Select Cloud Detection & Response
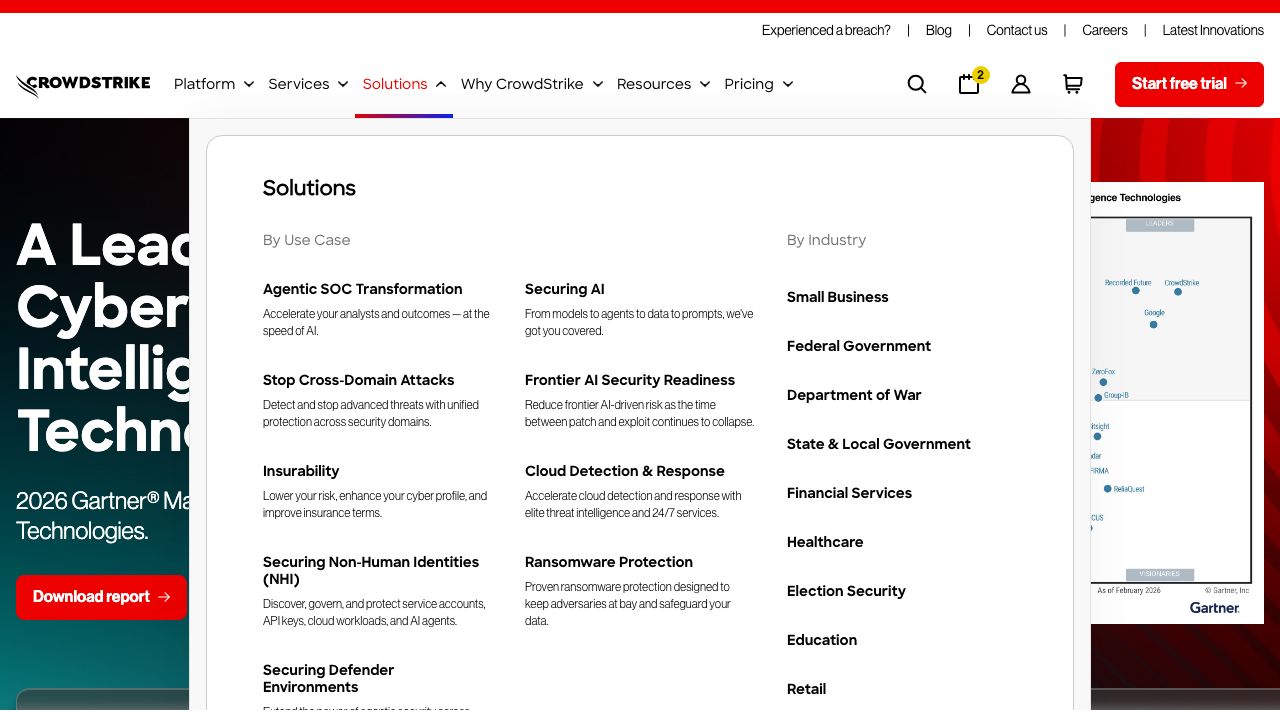Image resolution: width=1280 pixels, height=720 pixels. [x=625, y=471]
